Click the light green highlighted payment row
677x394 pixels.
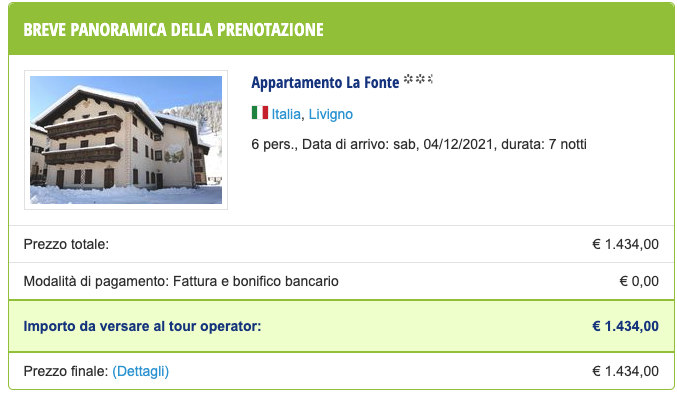(341, 326)
